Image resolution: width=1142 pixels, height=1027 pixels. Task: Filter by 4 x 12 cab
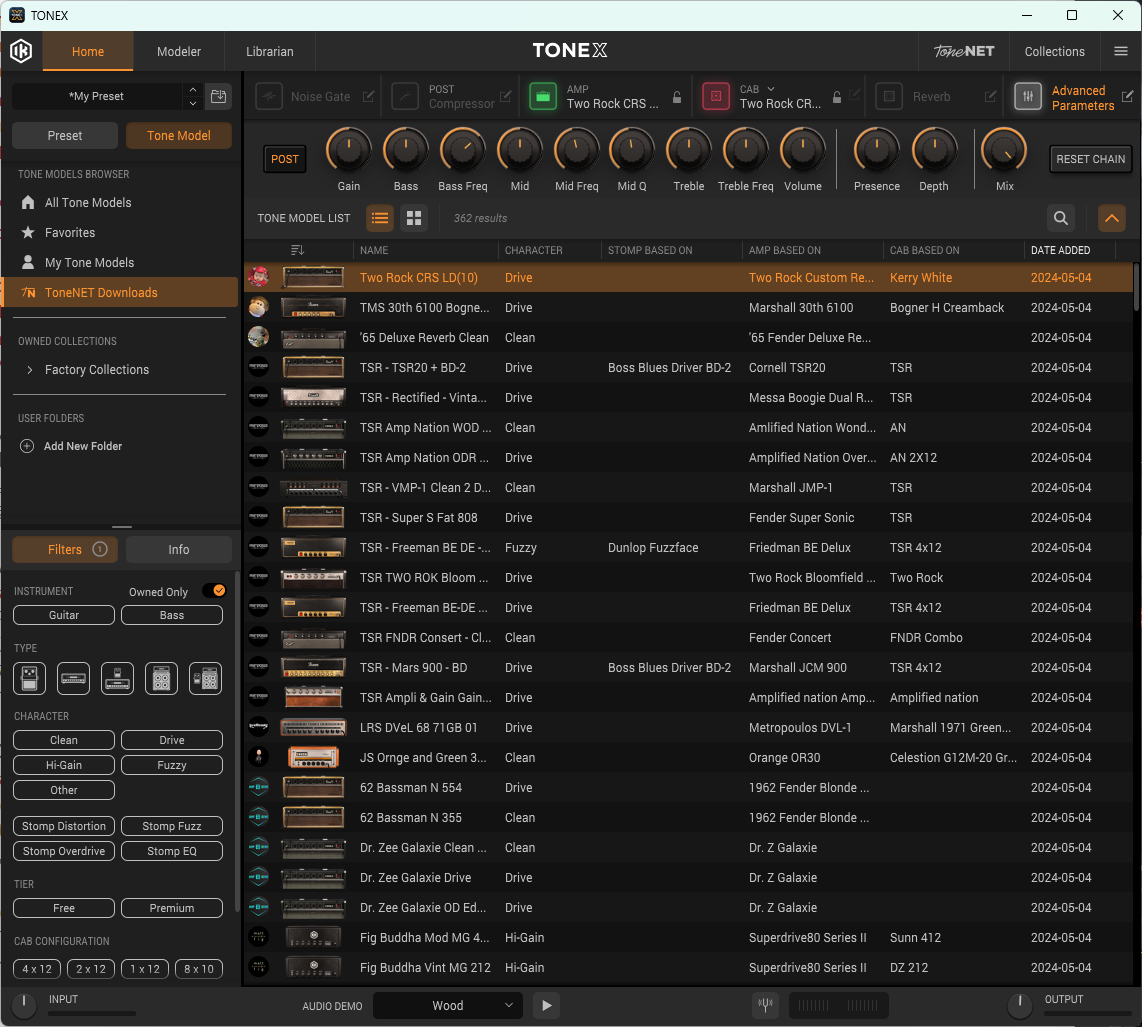37,969
